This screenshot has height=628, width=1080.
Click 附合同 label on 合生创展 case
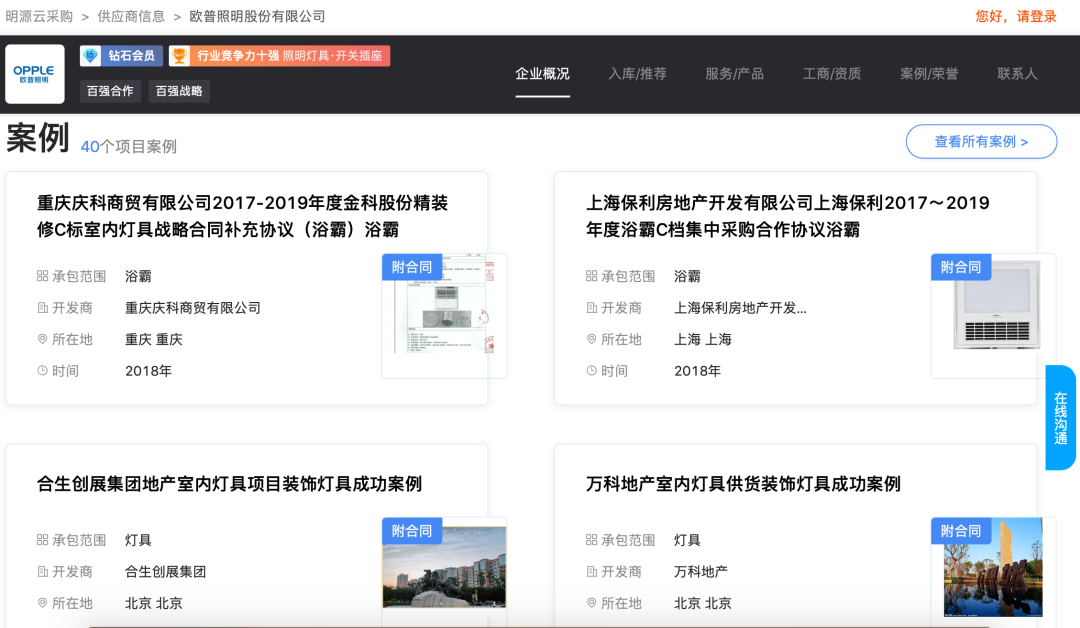[412, 531]
